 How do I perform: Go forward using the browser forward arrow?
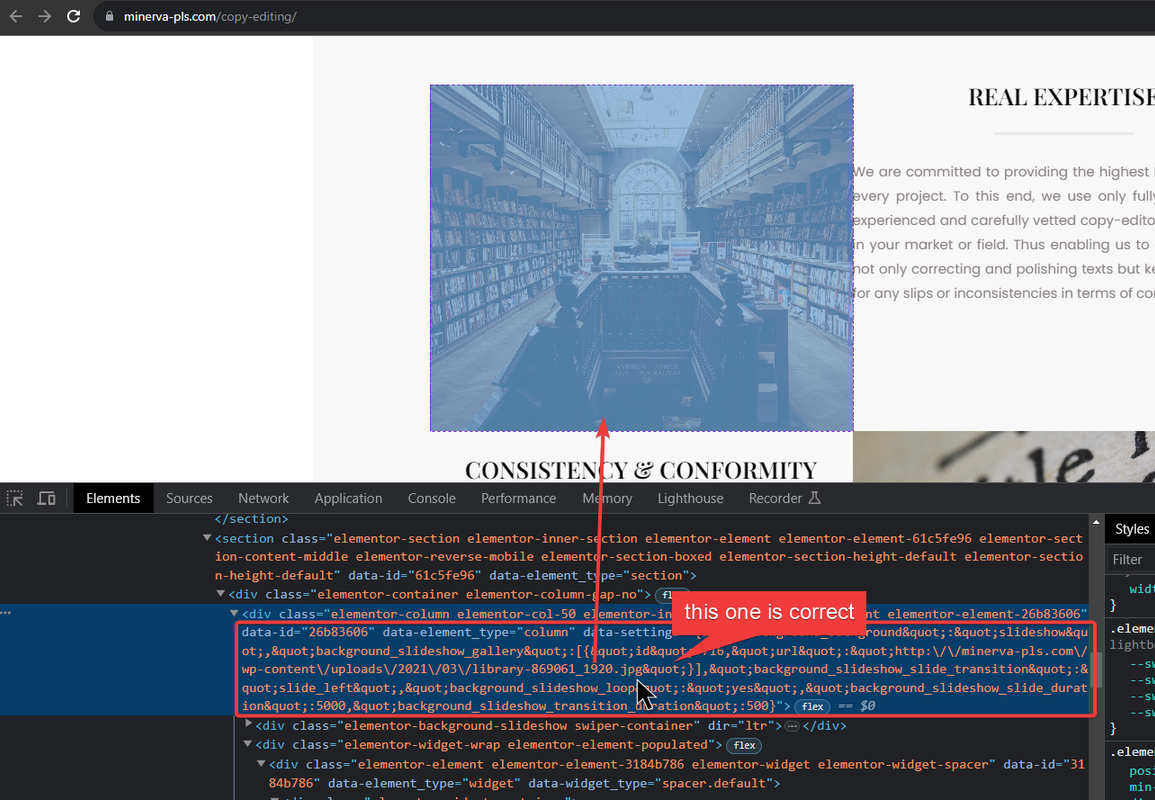(45, 16)
